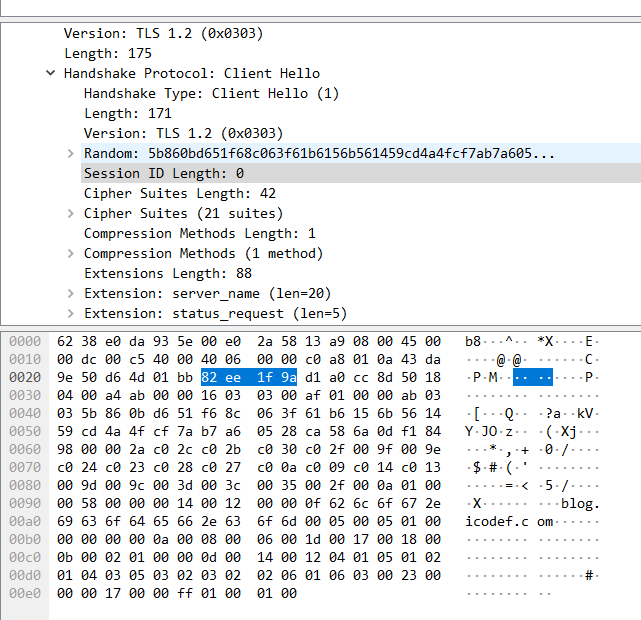This screenshot has width=641, height=620.
Task: Expand the status_request extension arrow
Action: [70, 313]
